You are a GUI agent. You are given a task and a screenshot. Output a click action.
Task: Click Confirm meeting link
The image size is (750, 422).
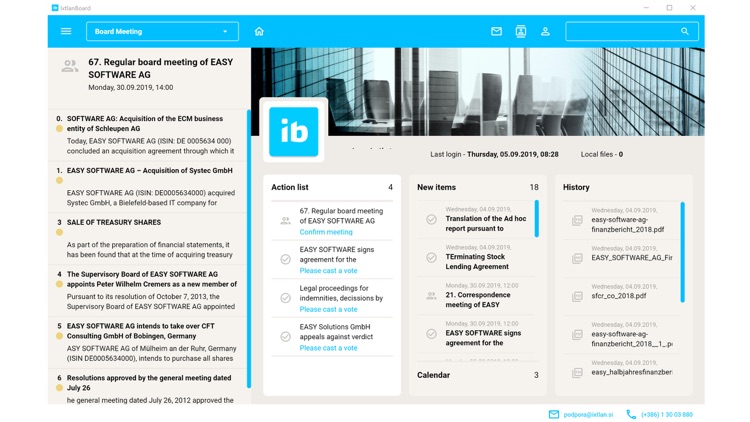pyautogui.click(x=326, y=232)
